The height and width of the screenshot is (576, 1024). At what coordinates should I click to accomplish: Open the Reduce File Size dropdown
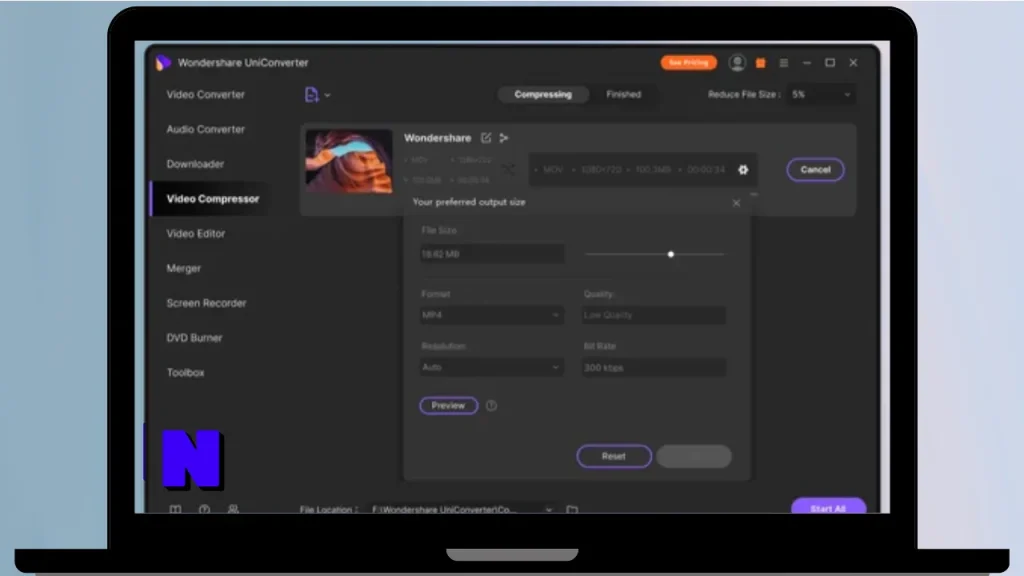click(821, 95)
